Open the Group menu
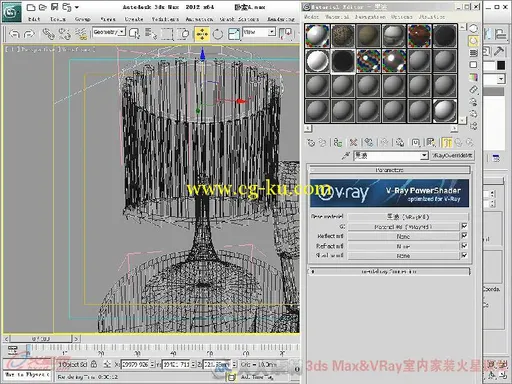The width and height of the screenshot is (512, 384). coord(82,19)
